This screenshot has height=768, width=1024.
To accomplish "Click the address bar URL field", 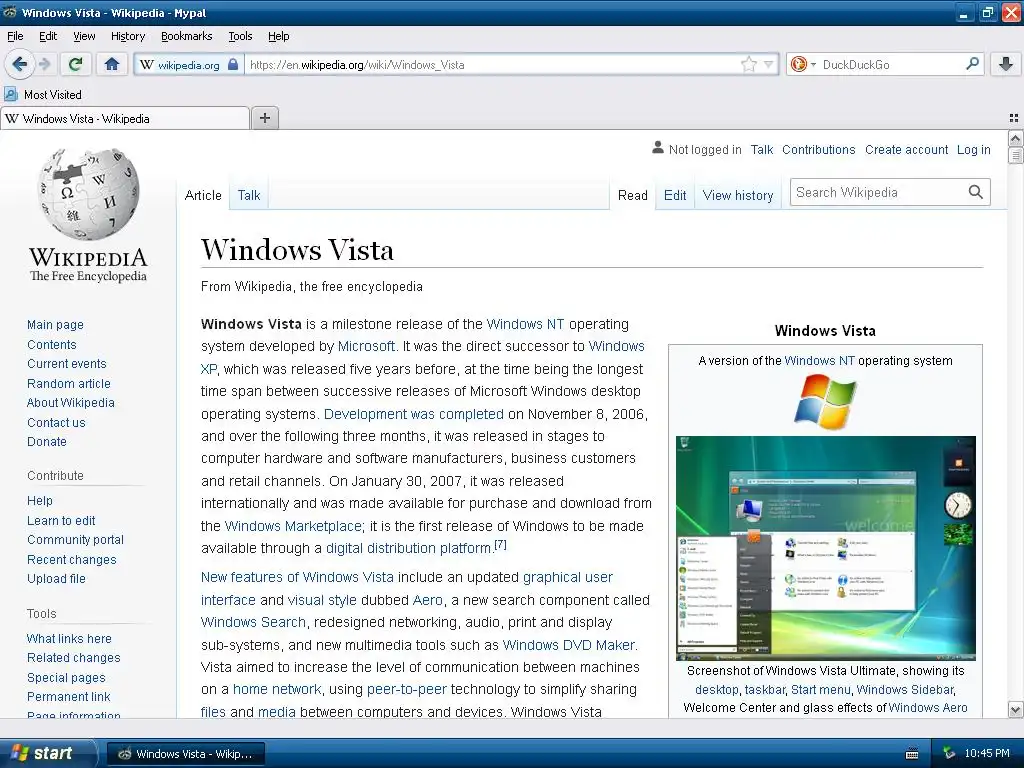I will [493, 65].
